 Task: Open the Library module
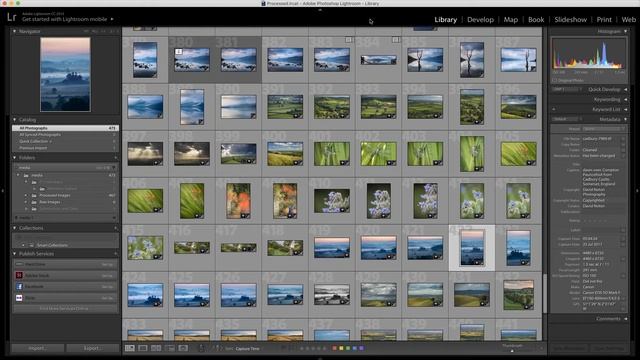tap(445, 19)
